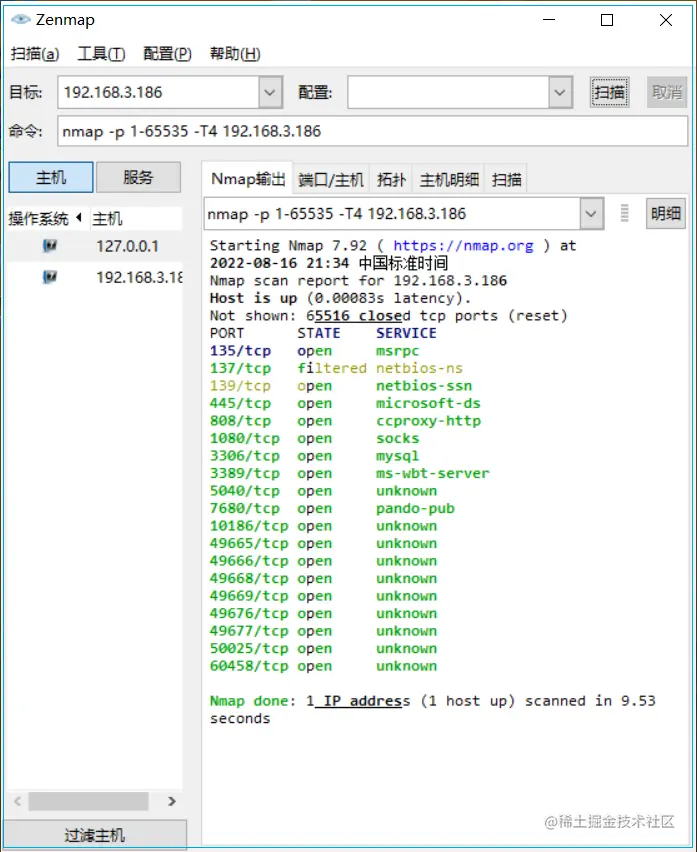This screenshot has height=852, width=697.
Task: Switch to the Nmap输出 tab
Action: point(248,178)
